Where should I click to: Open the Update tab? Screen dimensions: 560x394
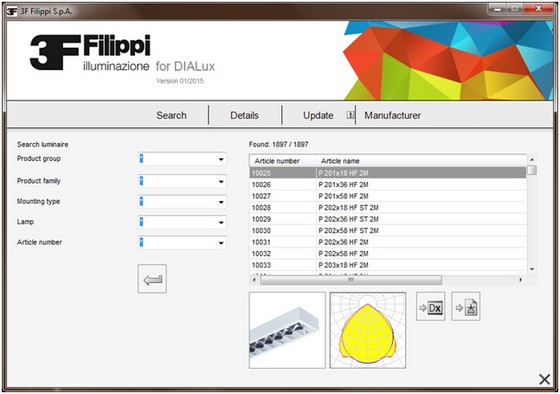[x=318, y=115]
